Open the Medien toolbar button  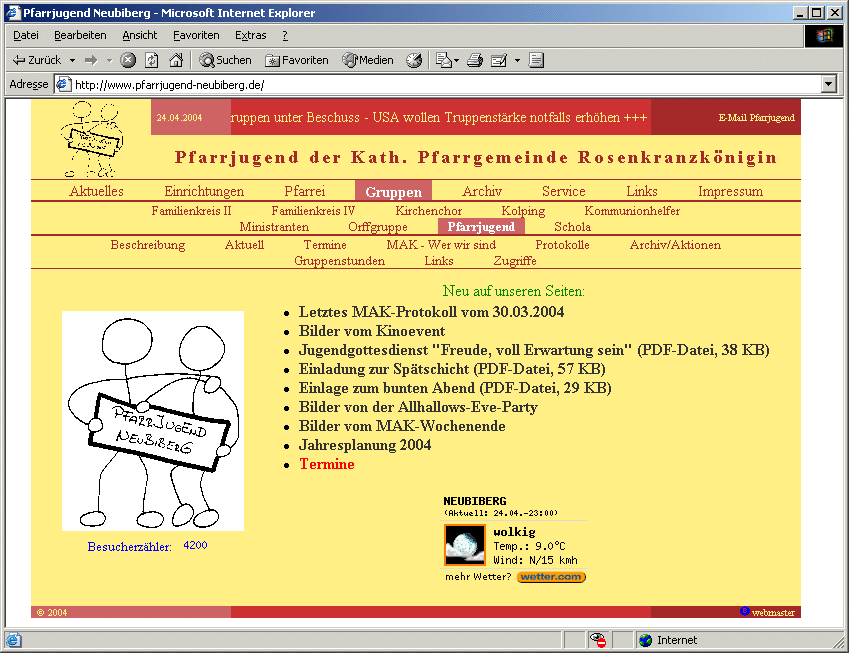pos(368,60)
